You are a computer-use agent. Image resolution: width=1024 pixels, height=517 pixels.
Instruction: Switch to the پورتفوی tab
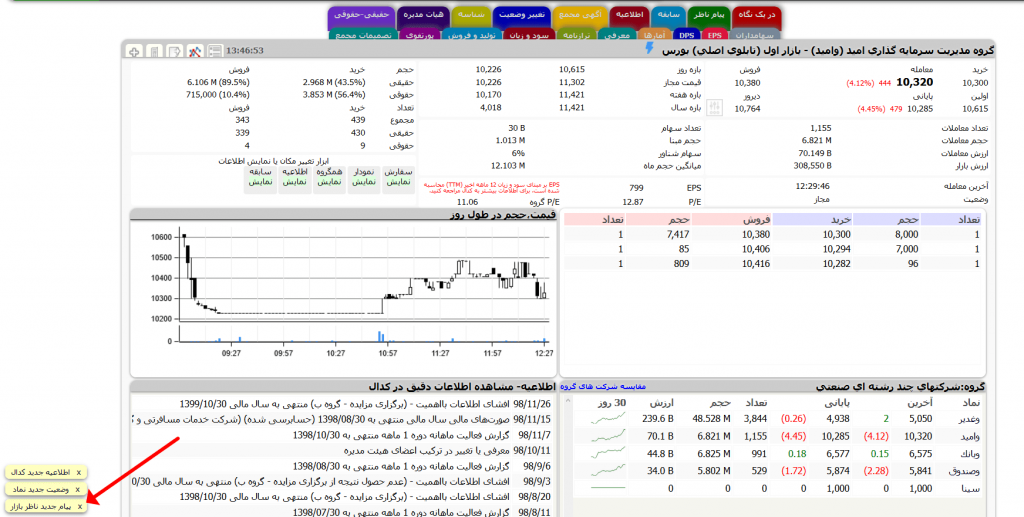coord(419,35)
